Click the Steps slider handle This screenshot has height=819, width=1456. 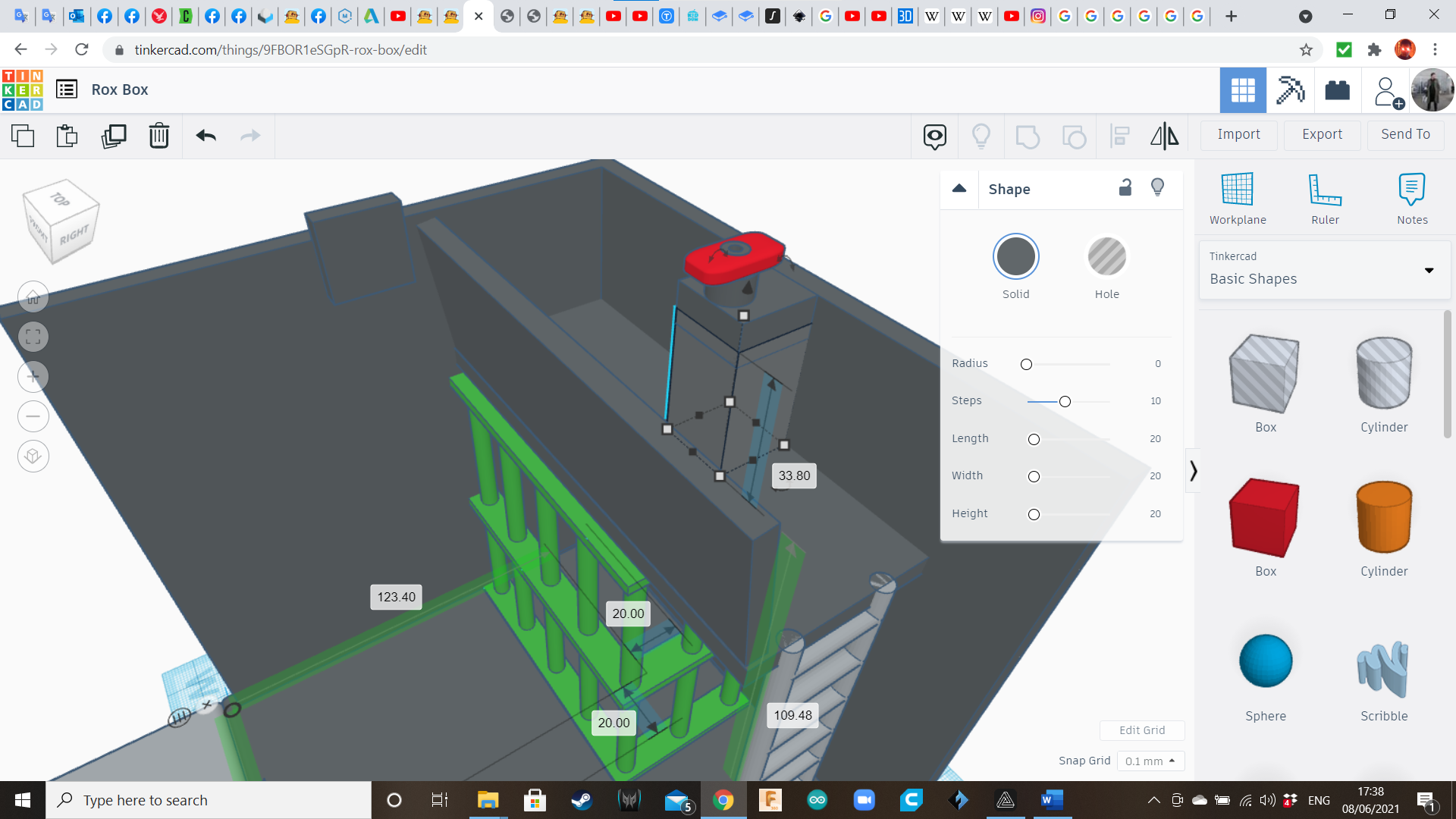(1065, 401)
